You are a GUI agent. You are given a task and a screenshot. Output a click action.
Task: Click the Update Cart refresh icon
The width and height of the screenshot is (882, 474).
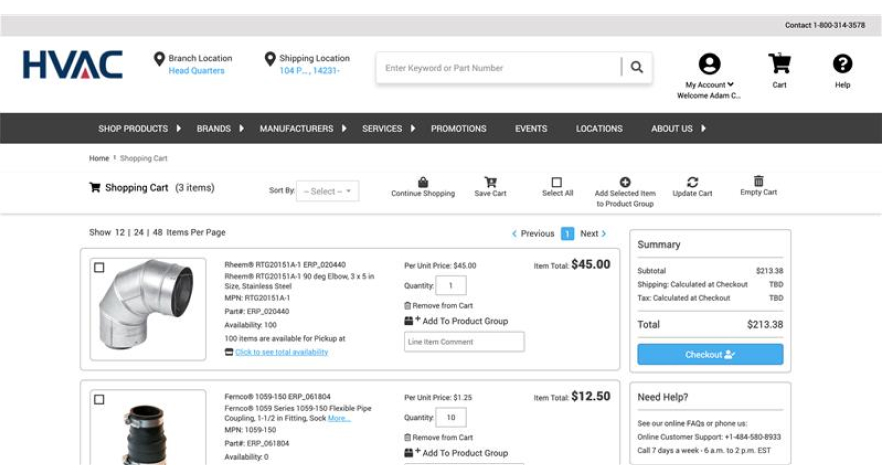692,182
